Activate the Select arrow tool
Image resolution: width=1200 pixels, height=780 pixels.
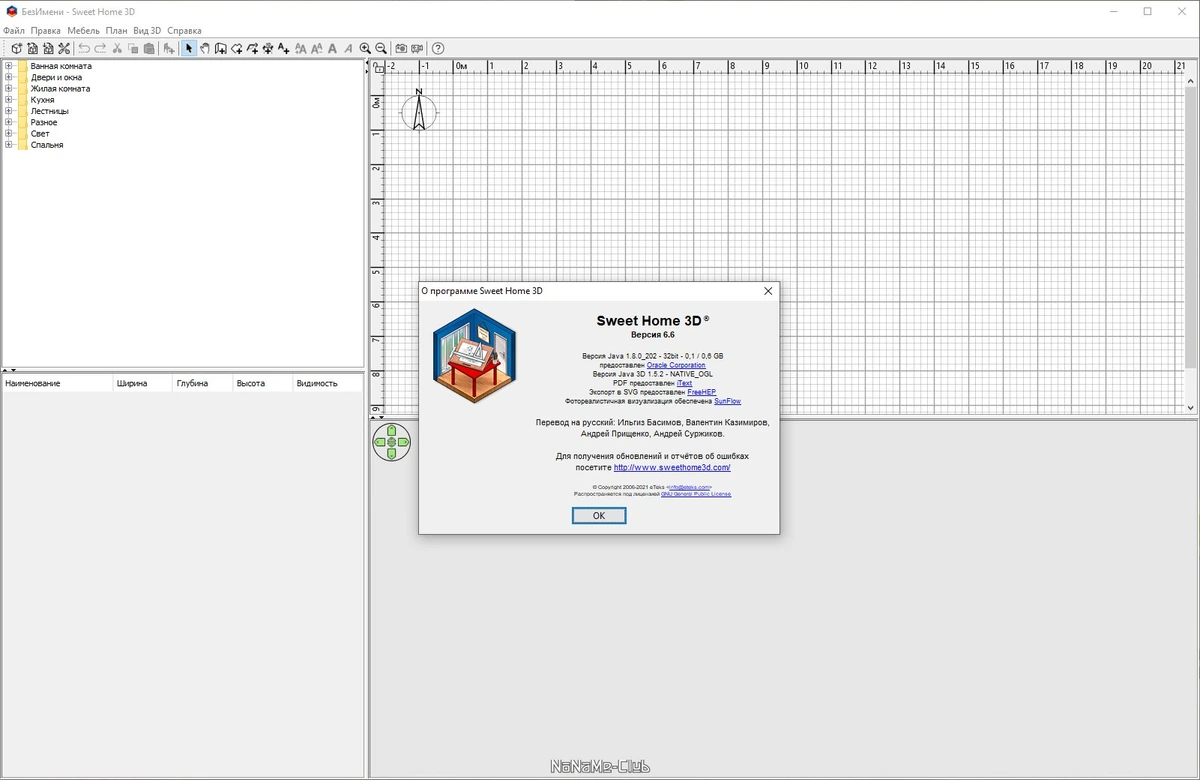[189, 48]
